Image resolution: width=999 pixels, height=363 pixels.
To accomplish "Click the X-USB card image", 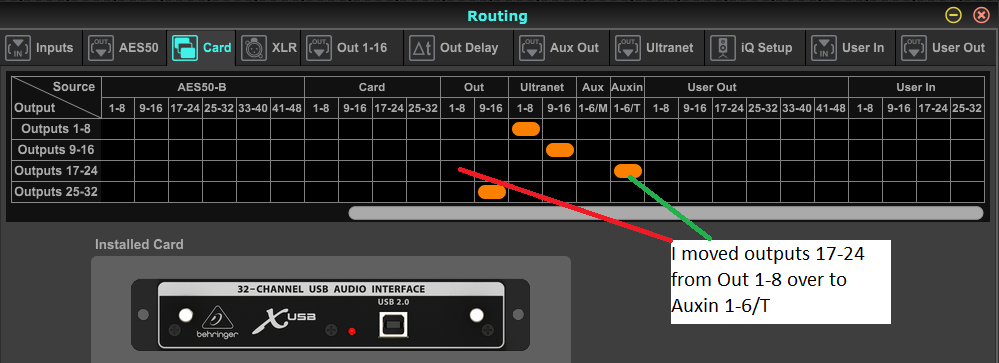I will (x=330, y=315).
